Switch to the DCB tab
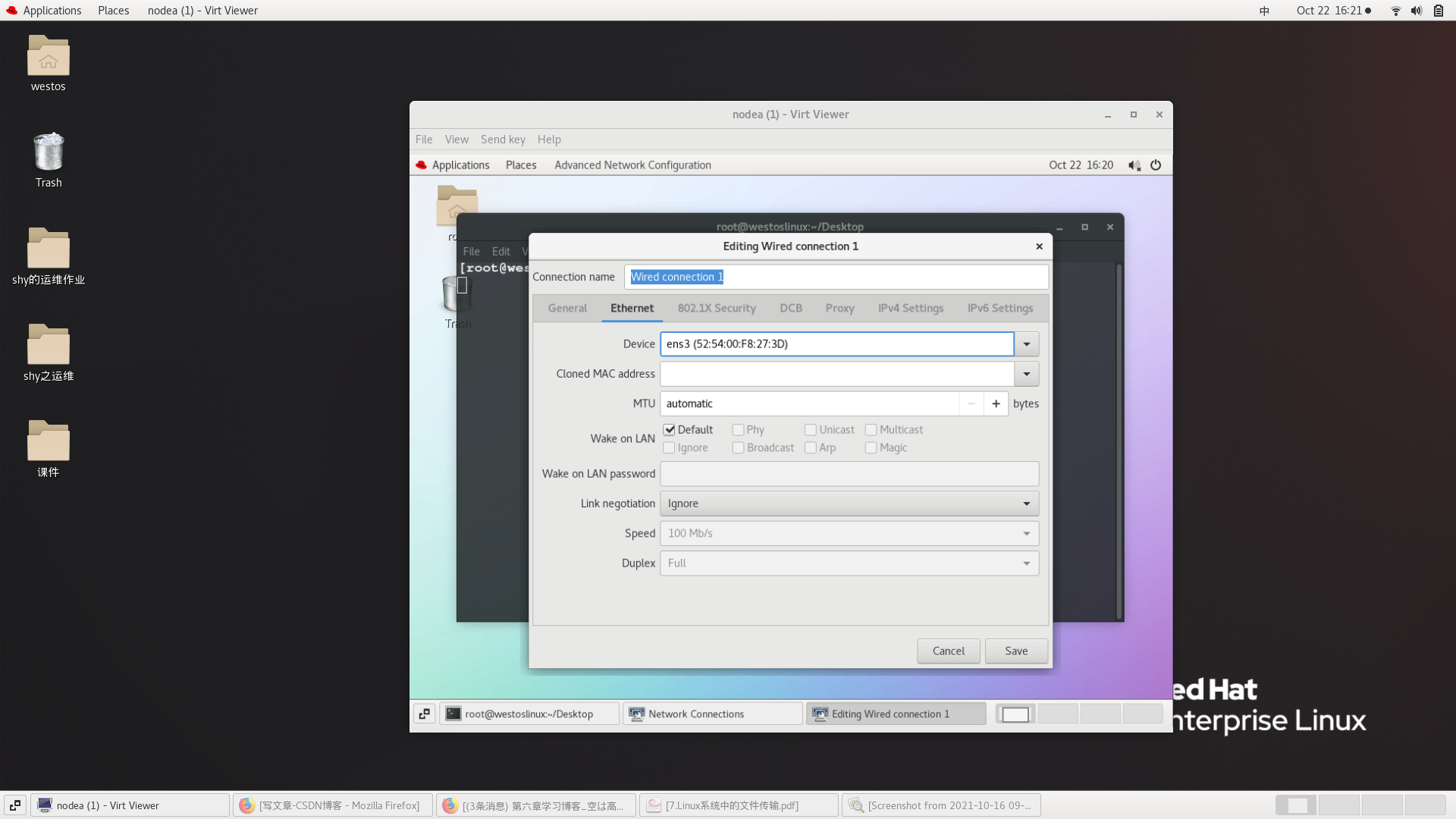 coord(791,309)
